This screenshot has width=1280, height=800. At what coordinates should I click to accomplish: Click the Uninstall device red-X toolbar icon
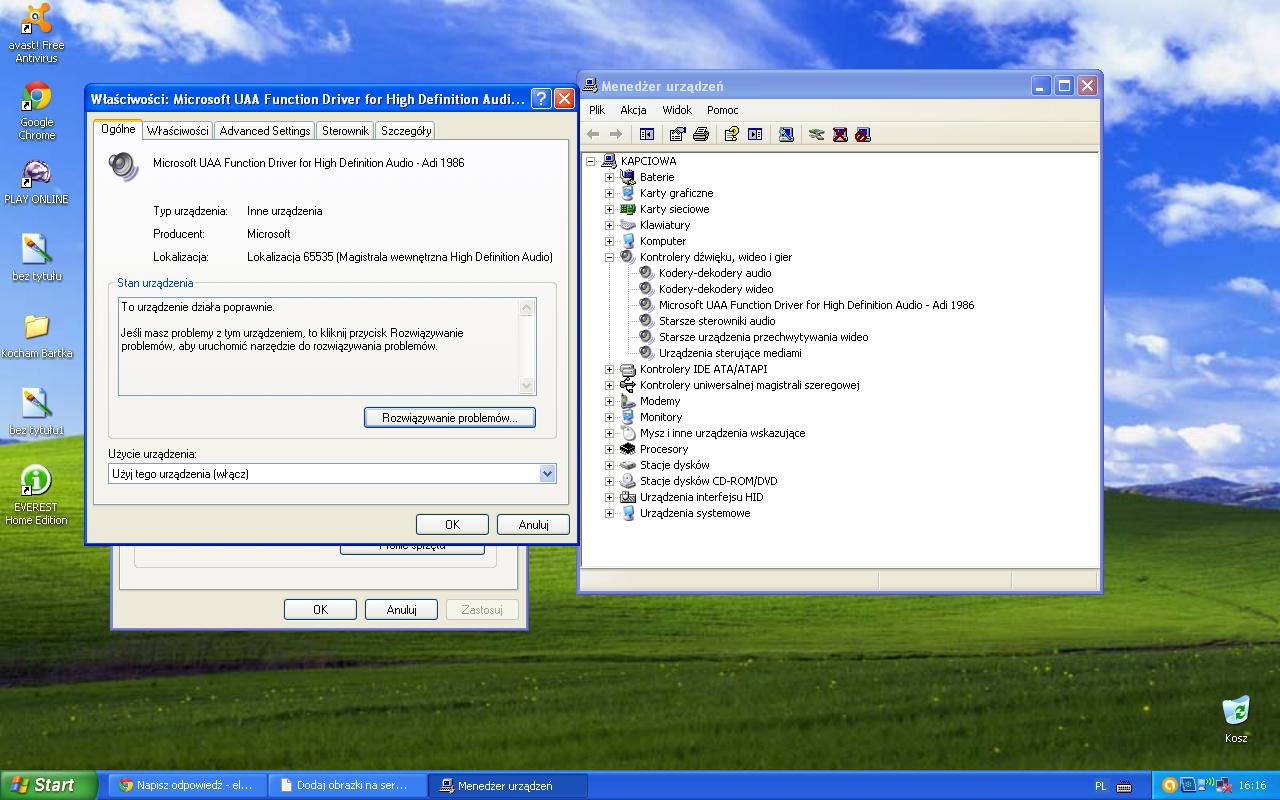(x=840, y=134)
